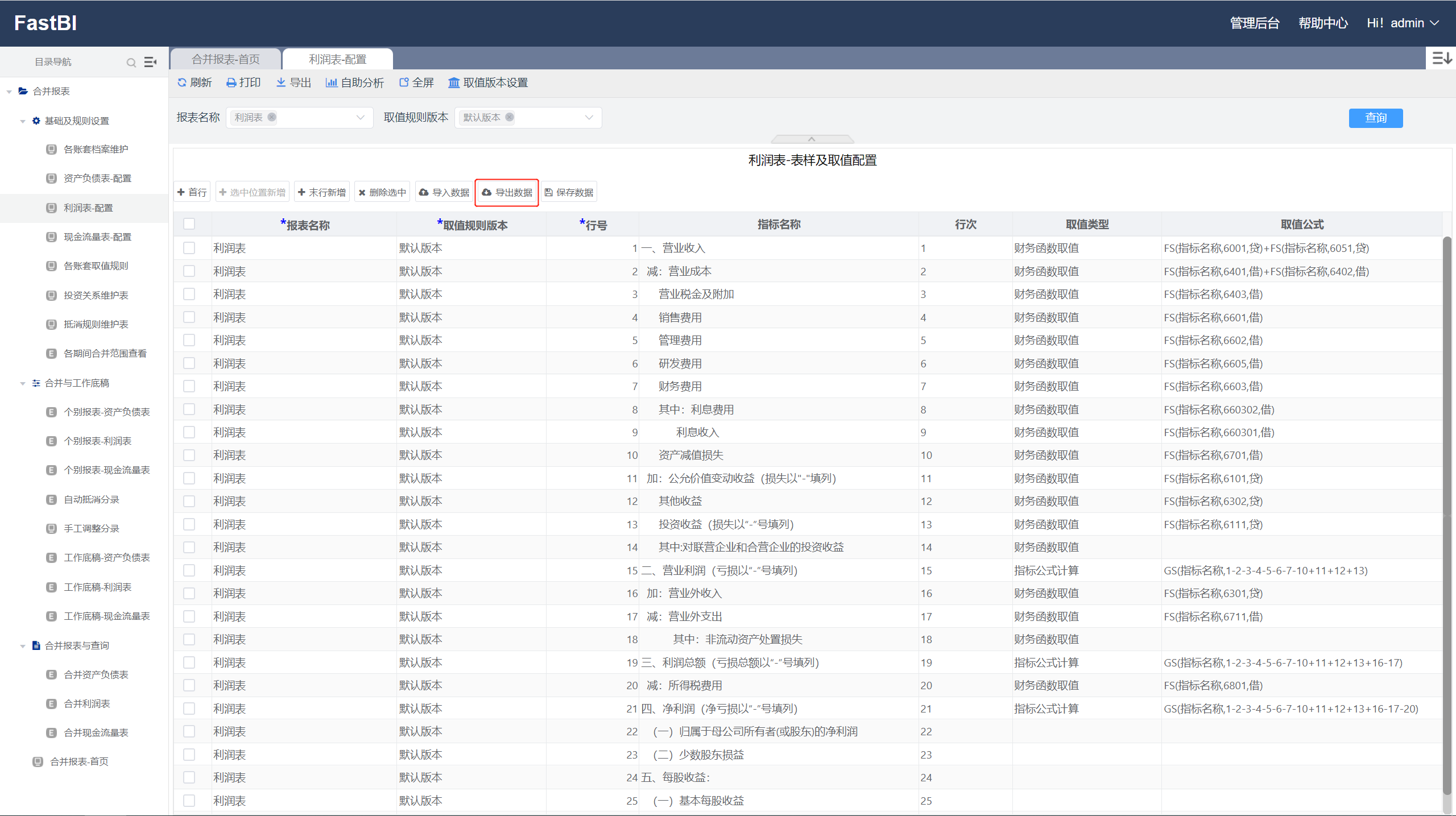1456x816 pixels.
Task: Click the 保存数据 button
Action: 569,192
